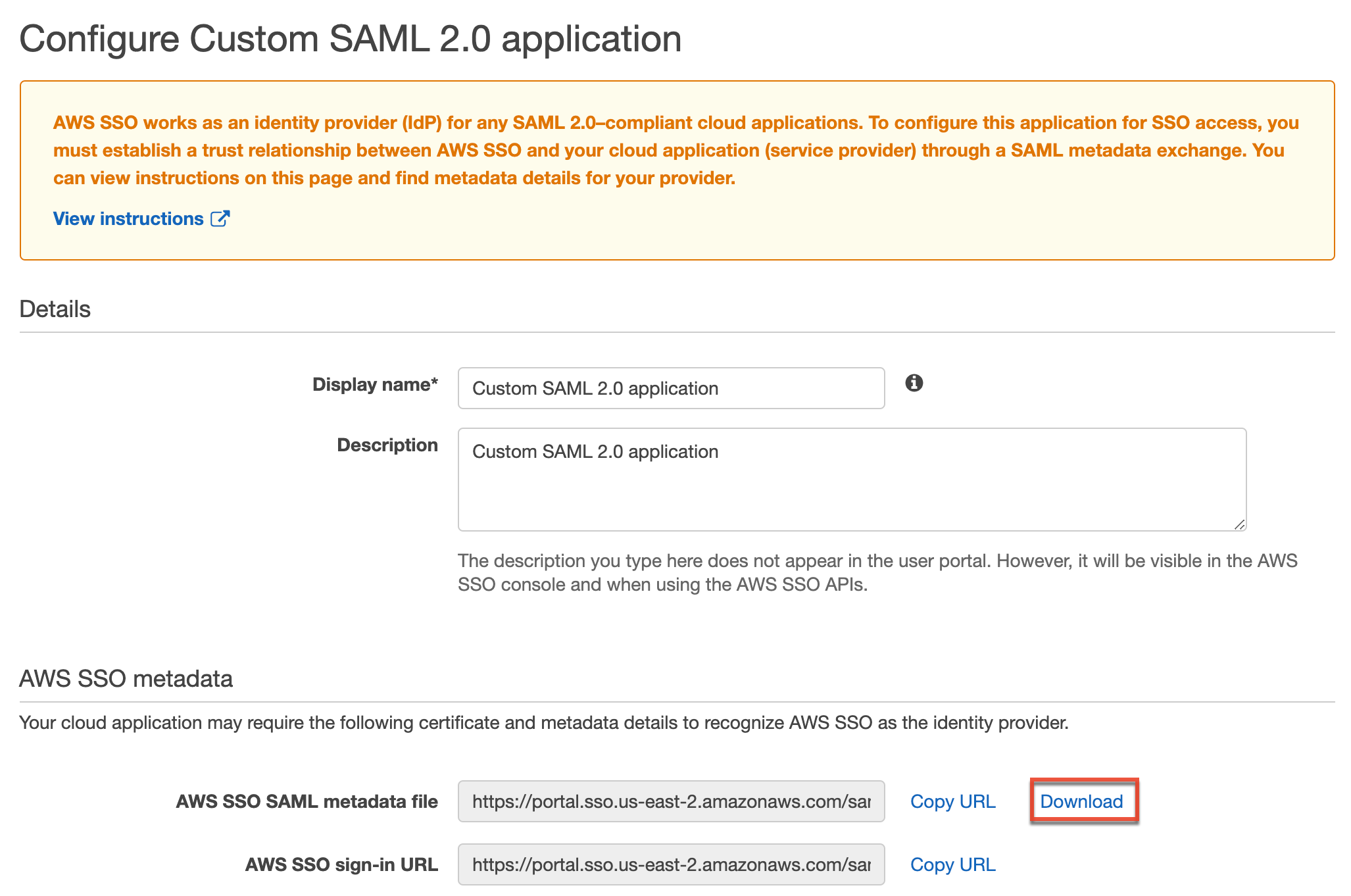Viewport: 1351px width, 896px height.
Task: Click the AWS SSO metadata section header
Action: [x=125, y=678]
